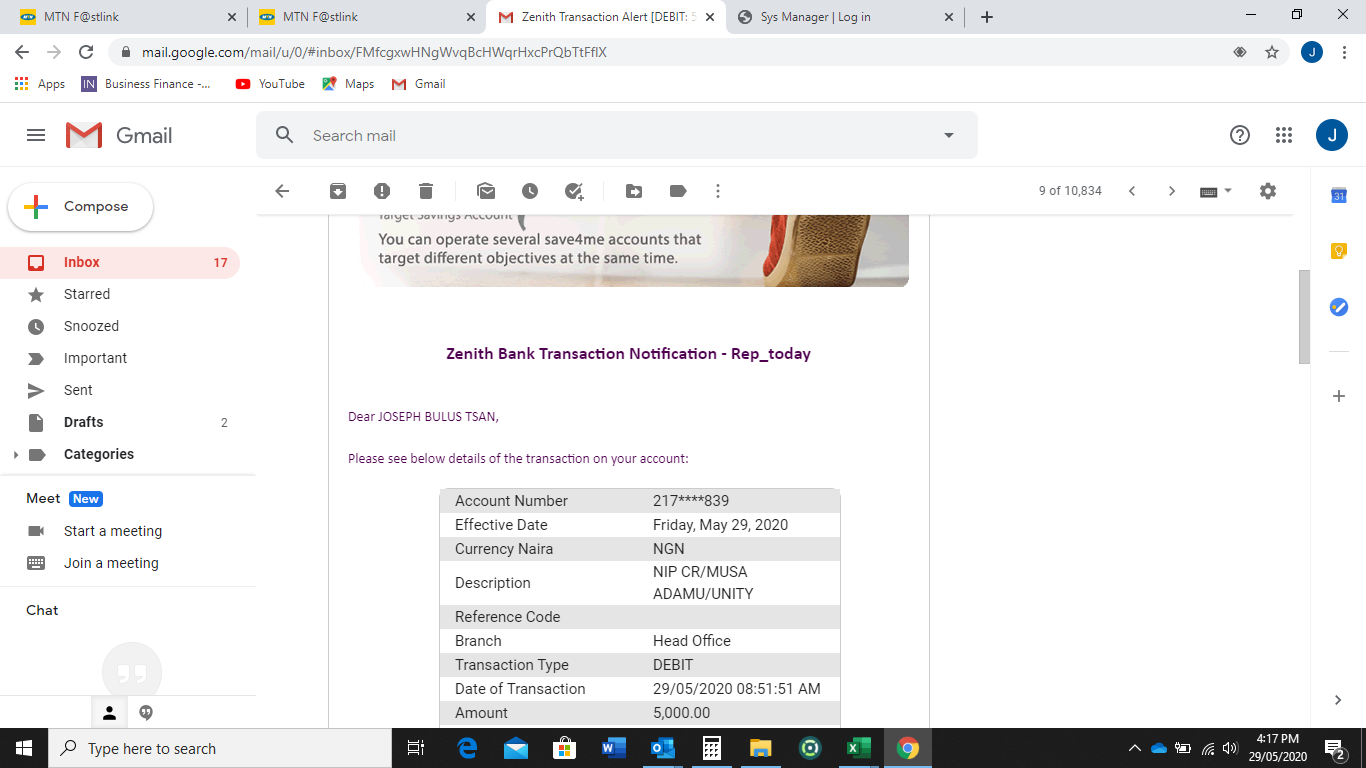The height and width of the screenshot is (768, 1366).
Task: Expand Categories in sidebar
Action: click(15, 455)
